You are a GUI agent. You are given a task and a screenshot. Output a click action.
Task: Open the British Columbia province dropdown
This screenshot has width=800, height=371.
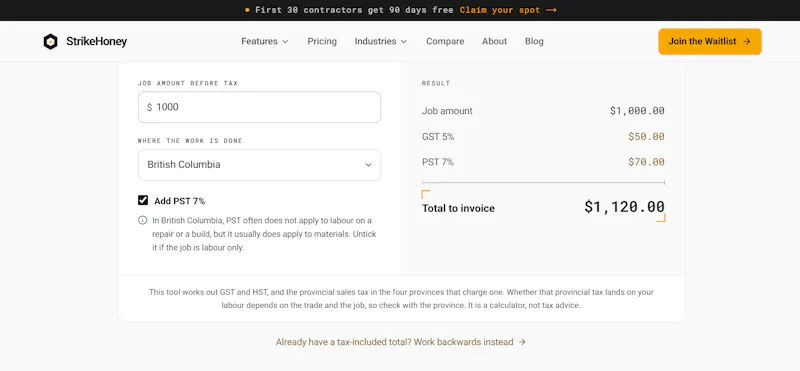(x=259, y=165)
